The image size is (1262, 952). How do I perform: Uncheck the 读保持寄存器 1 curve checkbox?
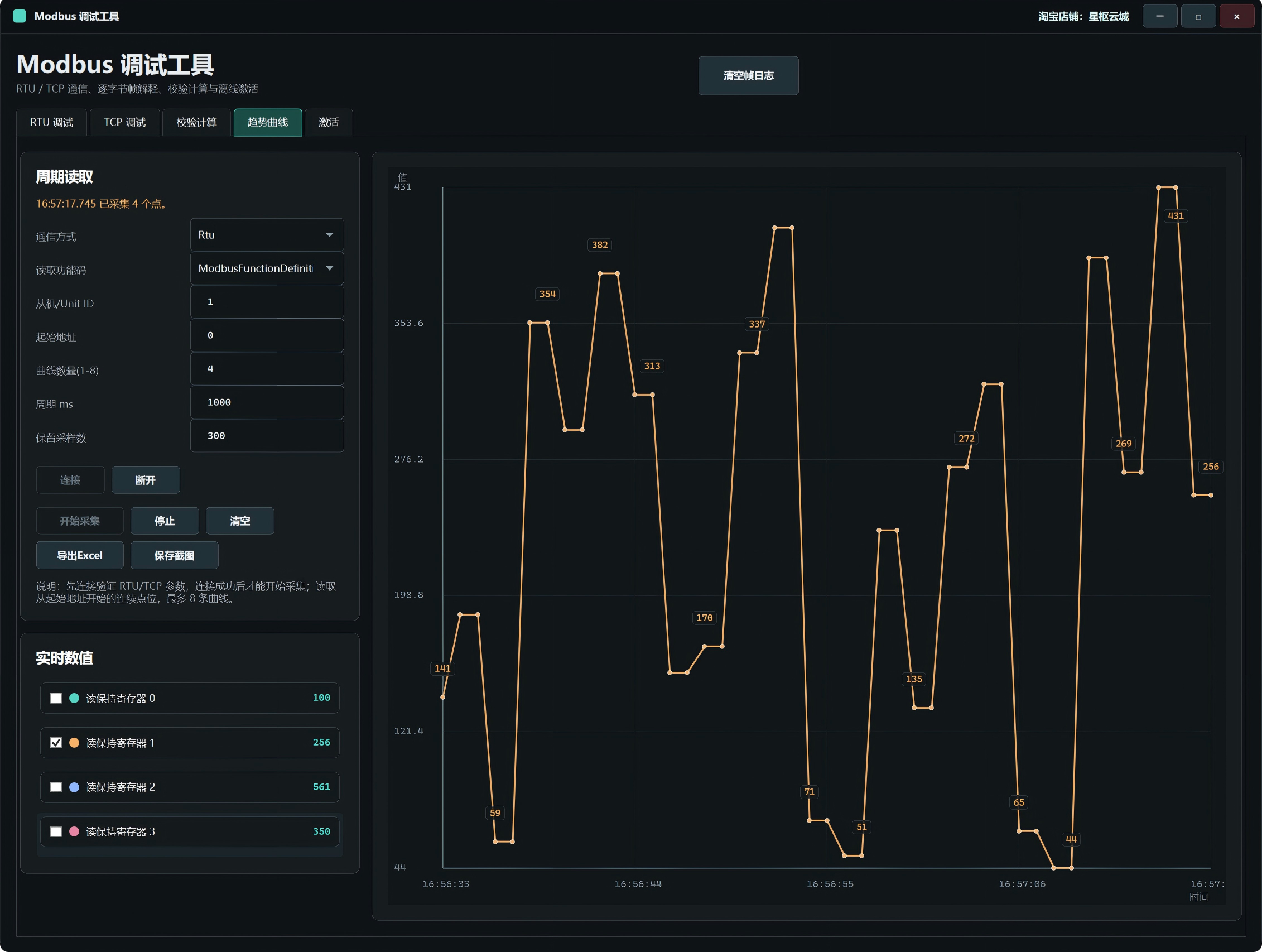coord(56,743)
